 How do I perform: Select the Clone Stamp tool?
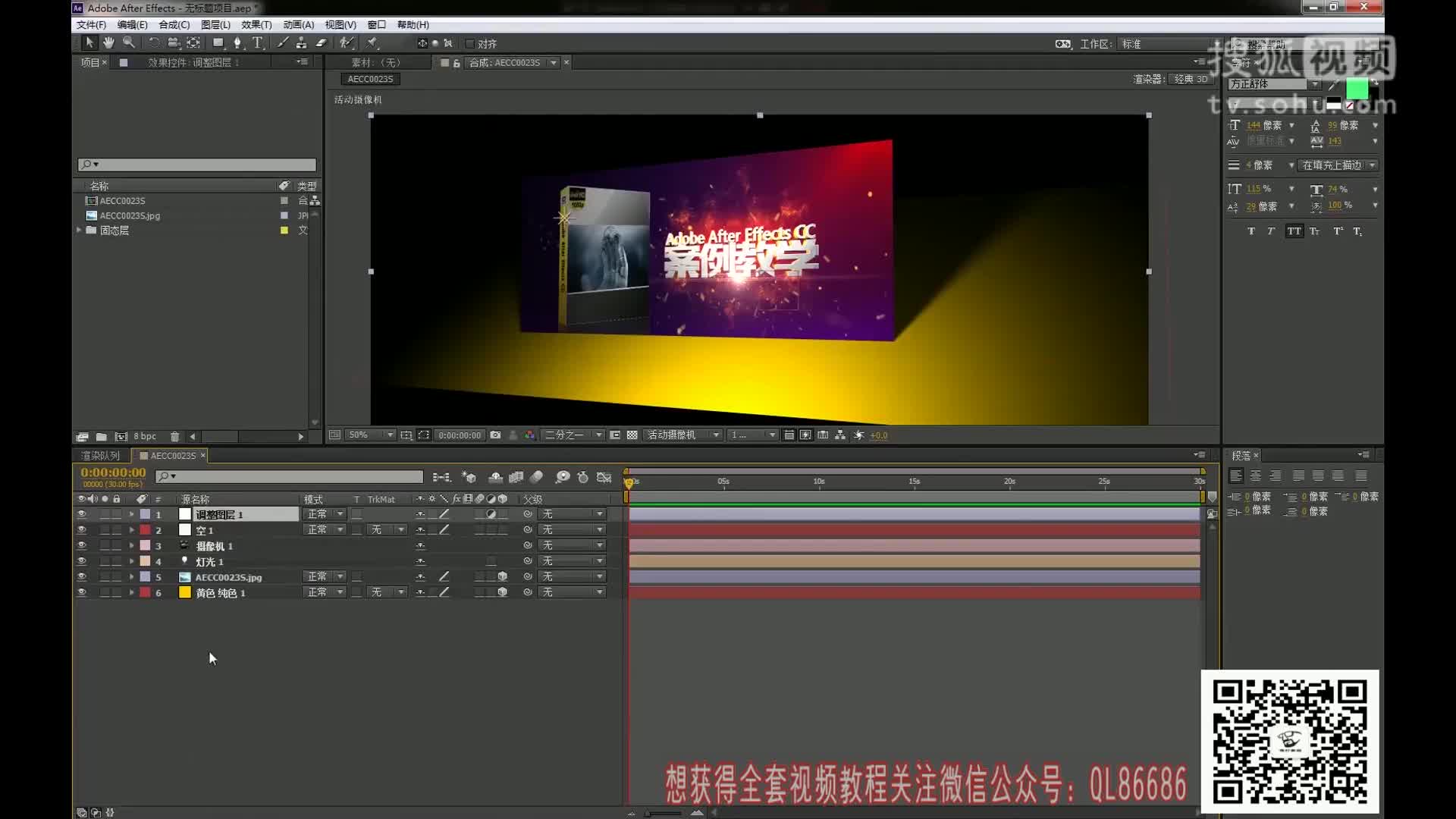coord(302,43)
